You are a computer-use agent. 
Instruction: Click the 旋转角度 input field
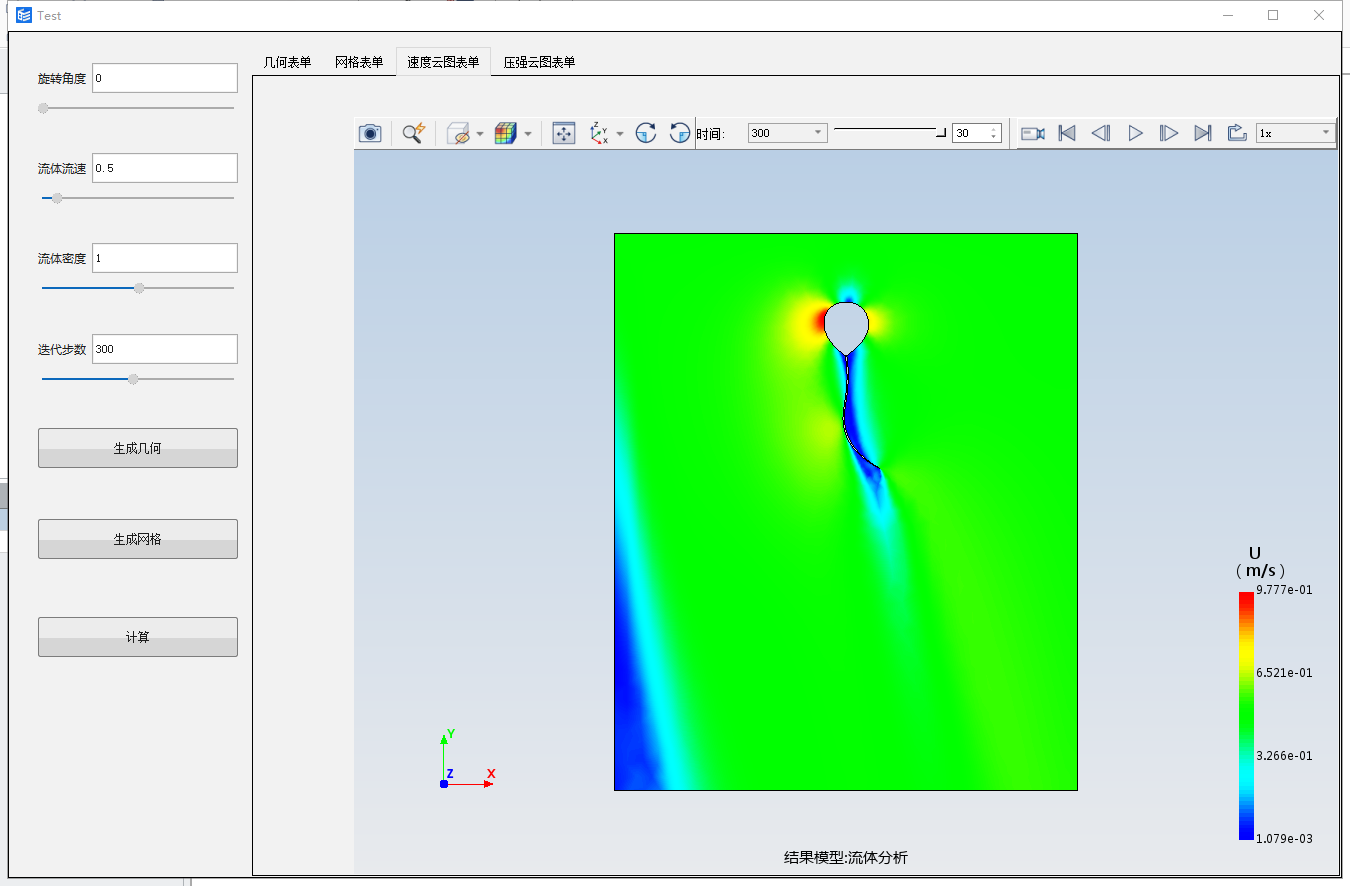[165, 78]
